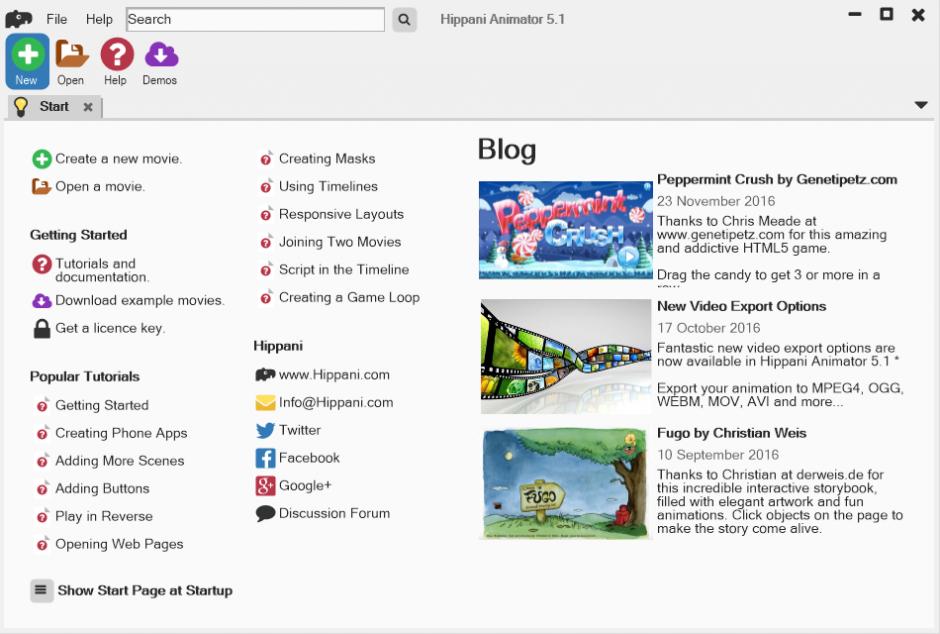Open the File menu

pyautogui.click(x=57, y=19)
